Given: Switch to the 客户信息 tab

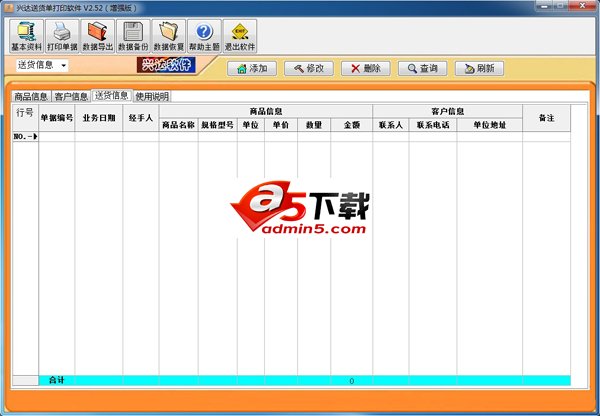Looking at the screenshot, I should tap(71, 96).
